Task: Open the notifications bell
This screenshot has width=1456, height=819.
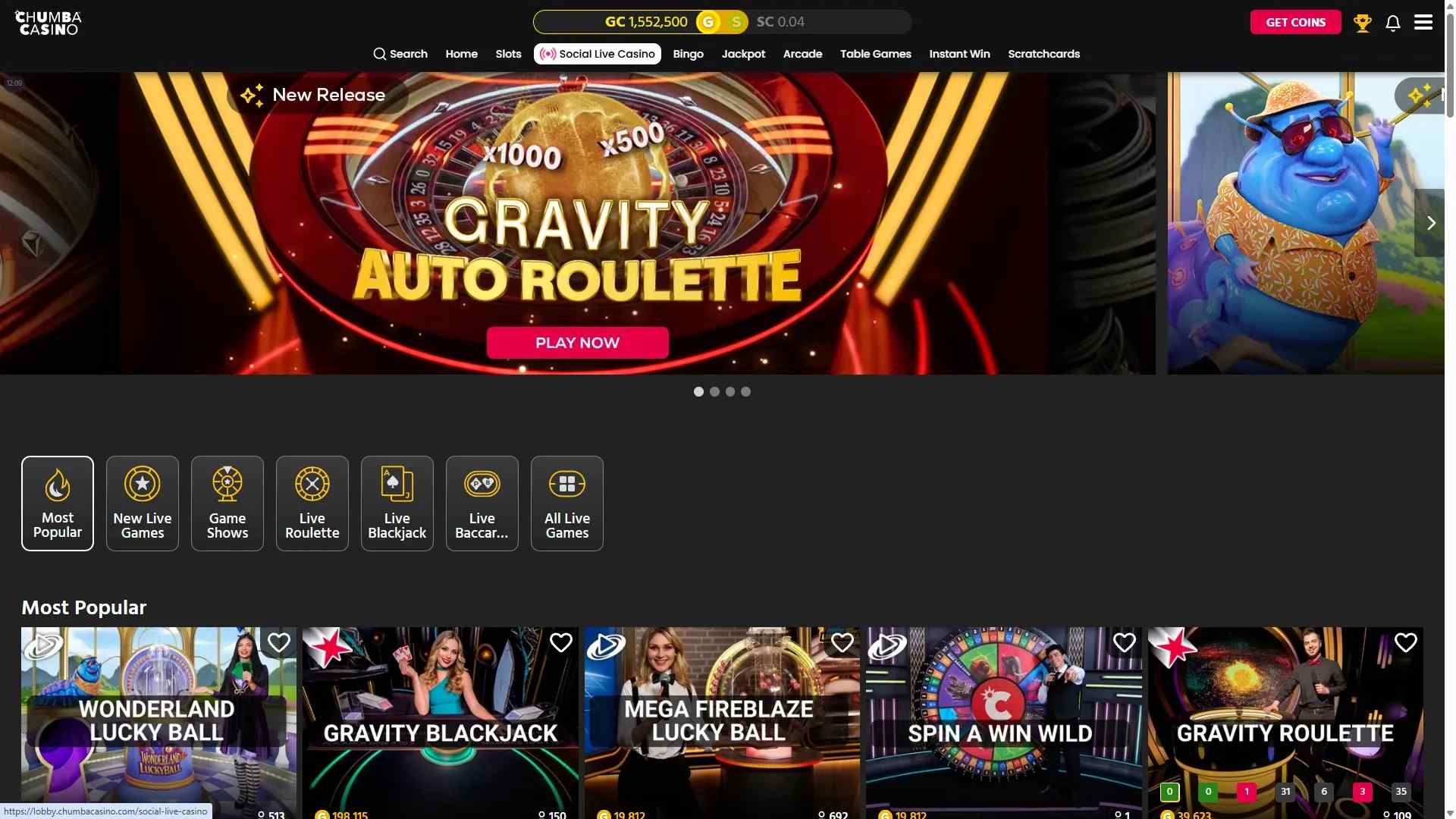Action: point(1393,23)
